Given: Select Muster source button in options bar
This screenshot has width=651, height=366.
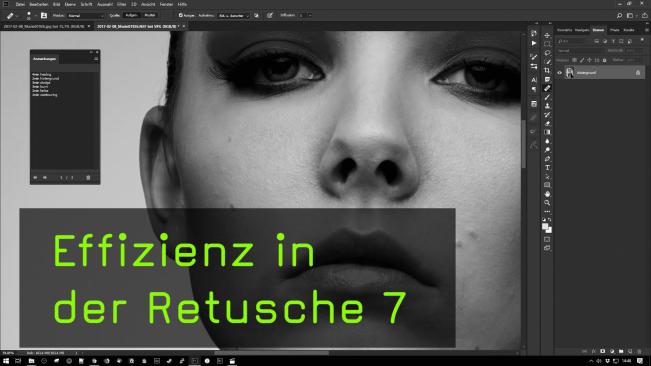Looking at the screenshot, I should [x=149, y=15].
